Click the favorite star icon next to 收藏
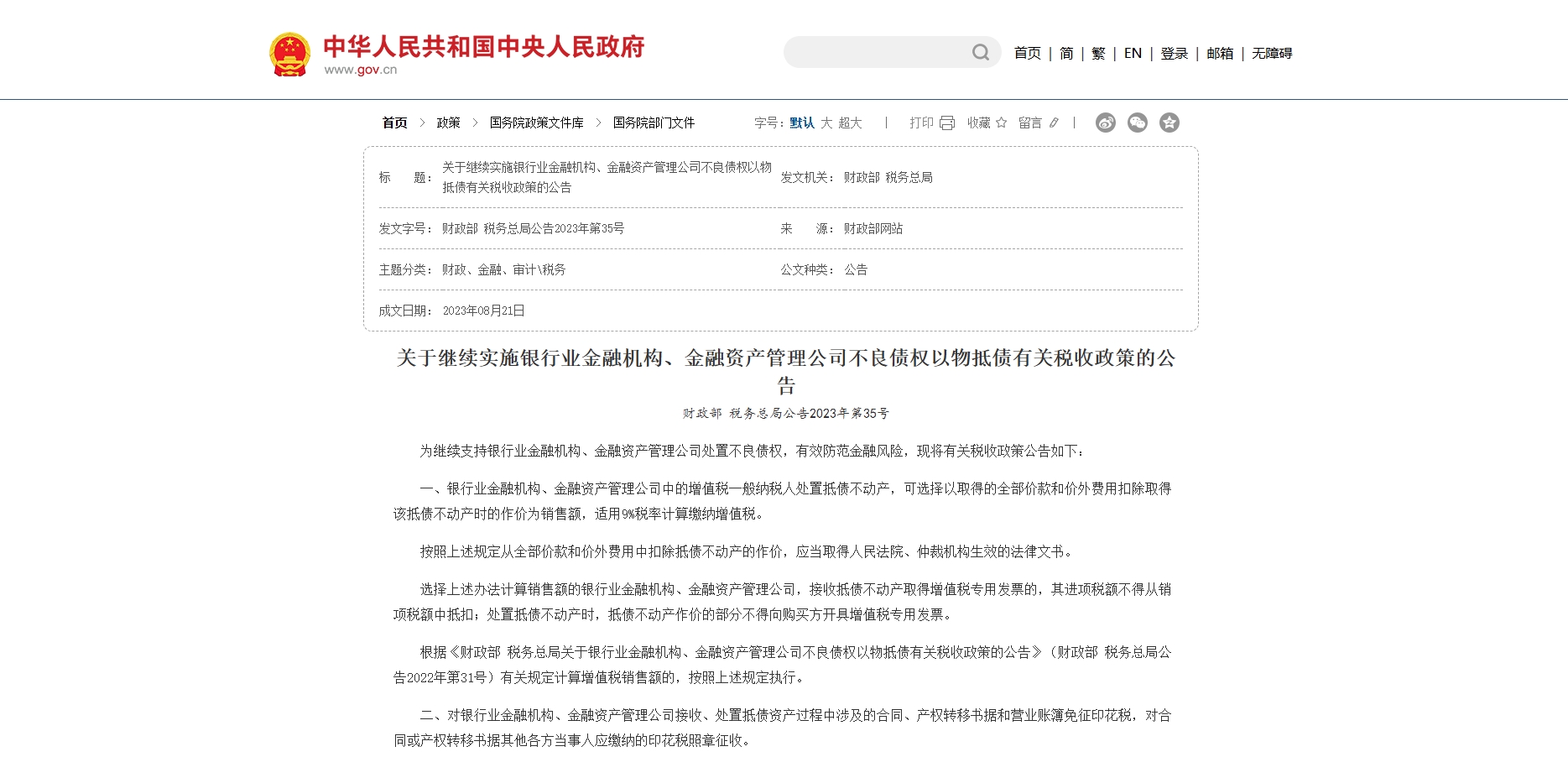This screenshot has width=1568, height=757. point(1001,123)
